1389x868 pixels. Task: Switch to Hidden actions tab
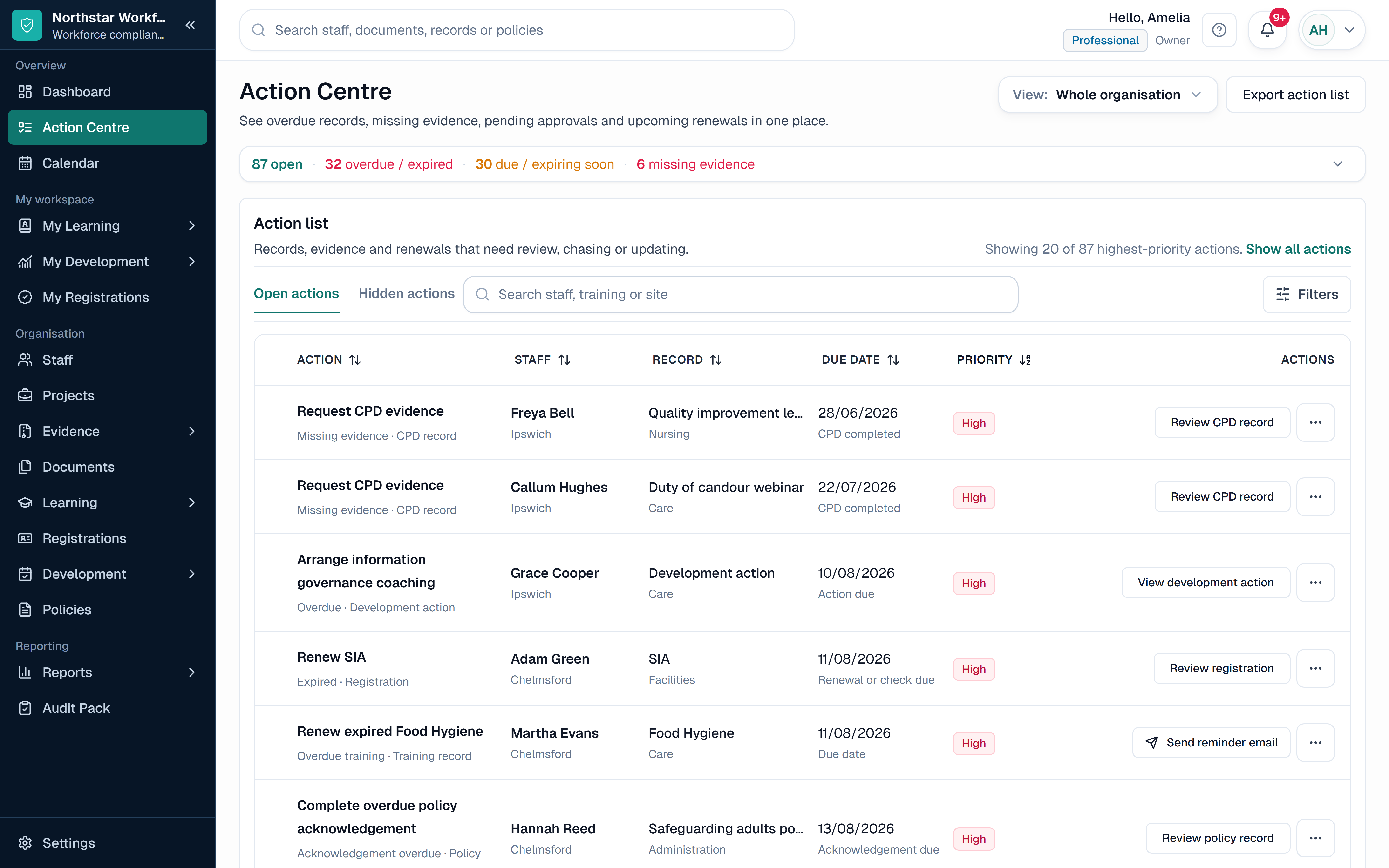pyautogui.click(x=406, y=294)
